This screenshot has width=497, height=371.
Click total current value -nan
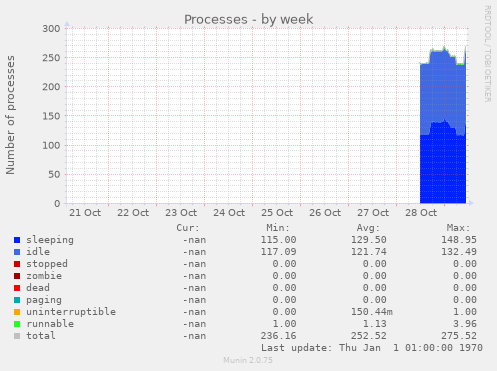tap(194, 336)
